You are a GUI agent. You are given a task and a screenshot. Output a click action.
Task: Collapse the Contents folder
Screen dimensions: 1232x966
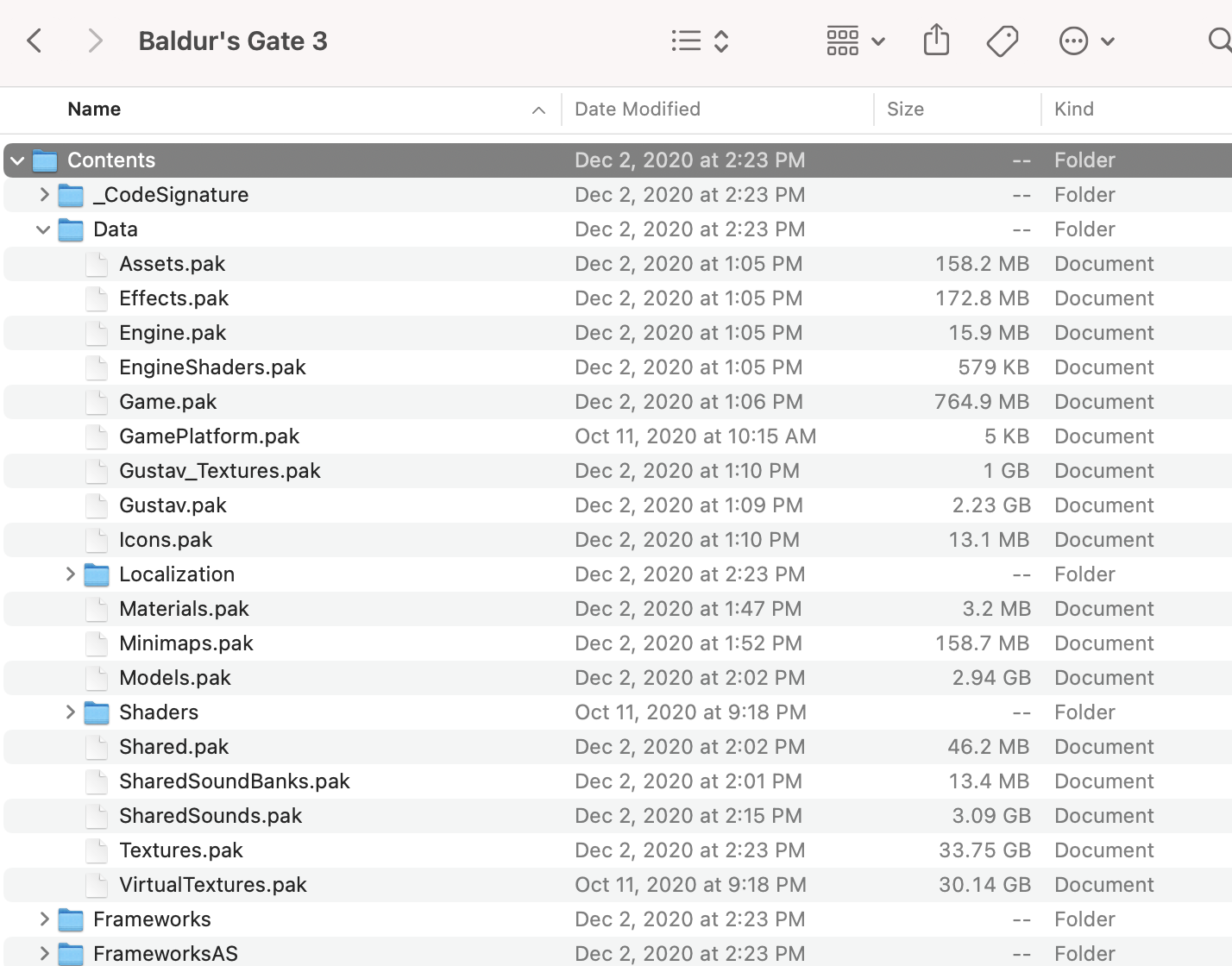click(17, 160)
